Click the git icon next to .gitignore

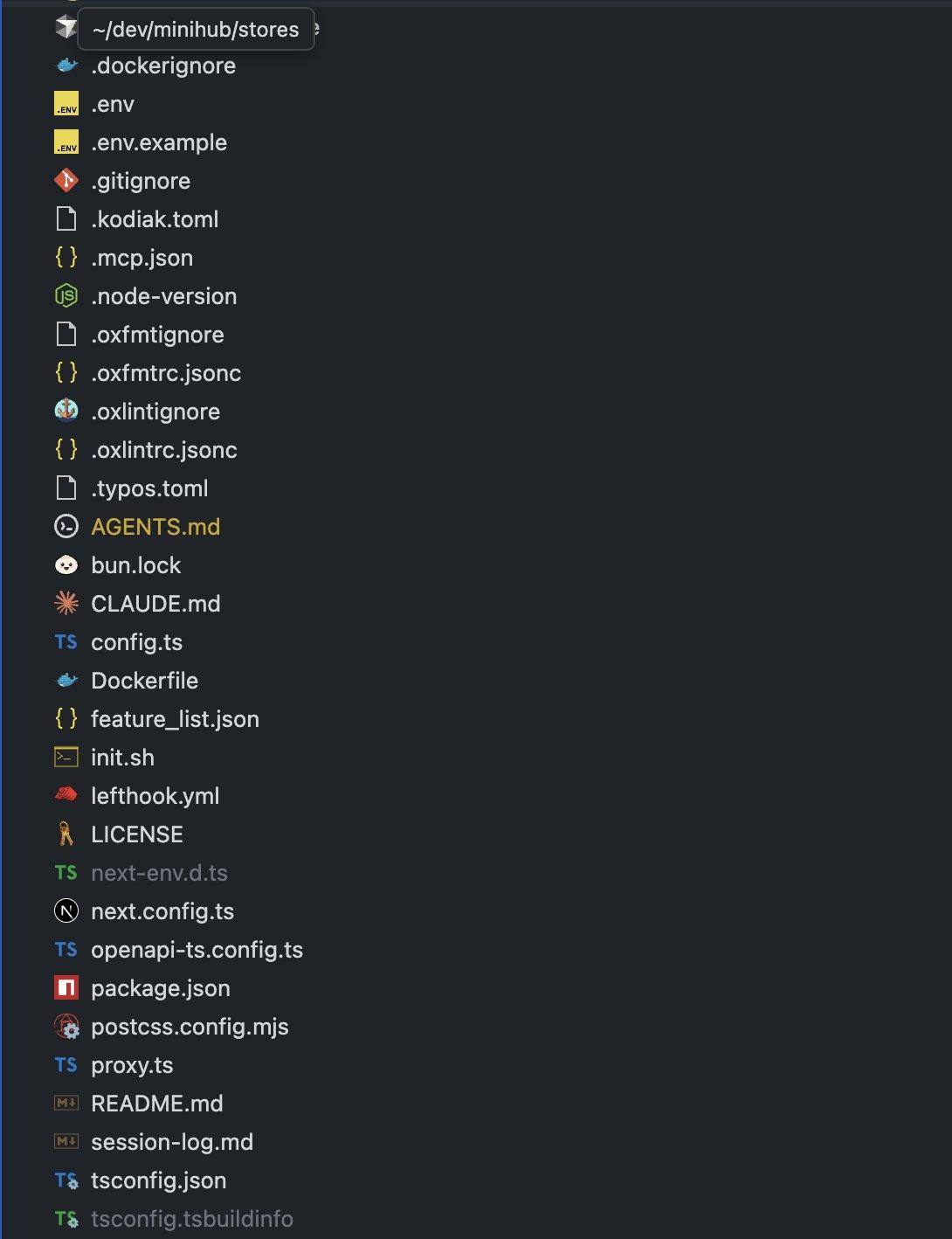tap(66, 181)
